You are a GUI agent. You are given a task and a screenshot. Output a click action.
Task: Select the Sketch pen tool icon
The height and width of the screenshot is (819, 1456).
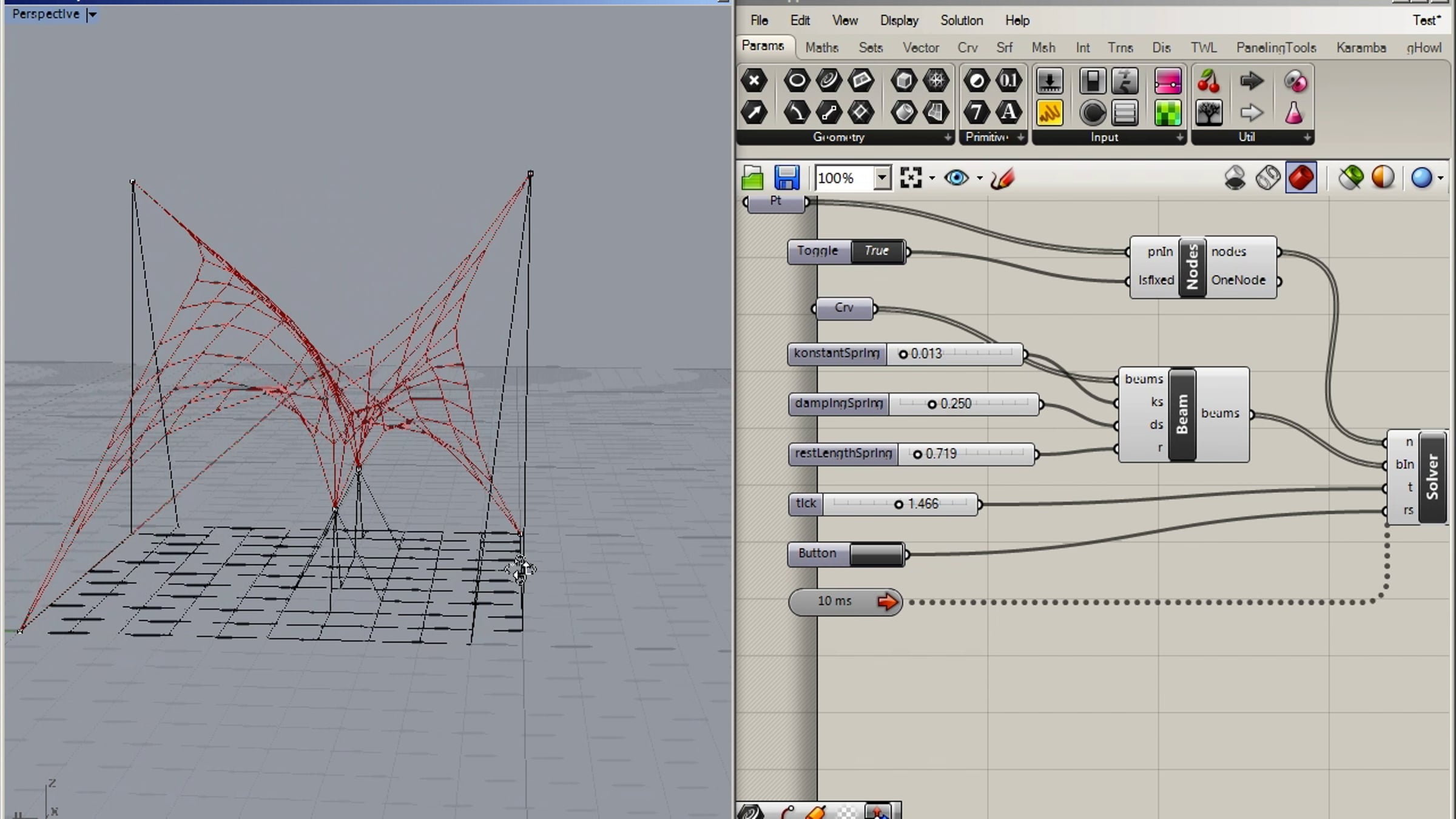pyautogui.click(x=1002, y=178)
